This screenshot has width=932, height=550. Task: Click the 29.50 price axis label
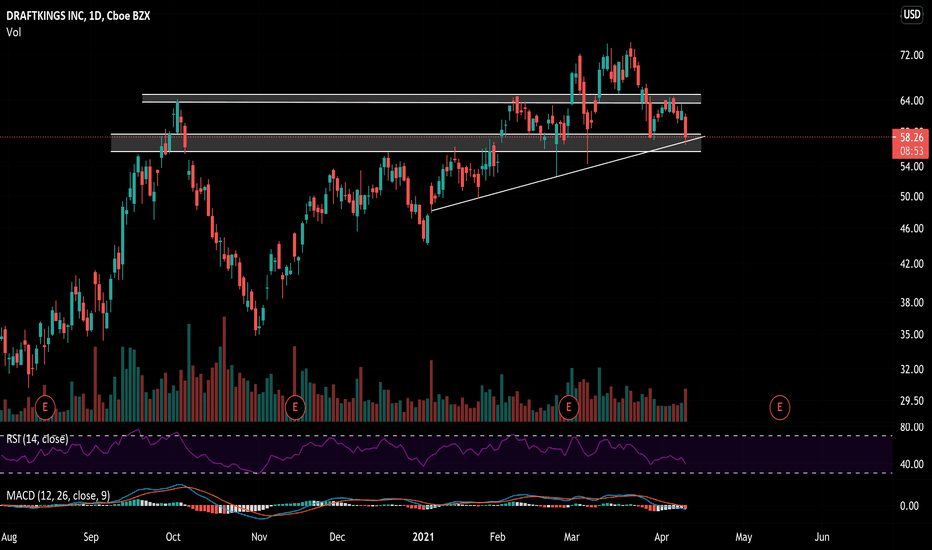tap(912, 401)
